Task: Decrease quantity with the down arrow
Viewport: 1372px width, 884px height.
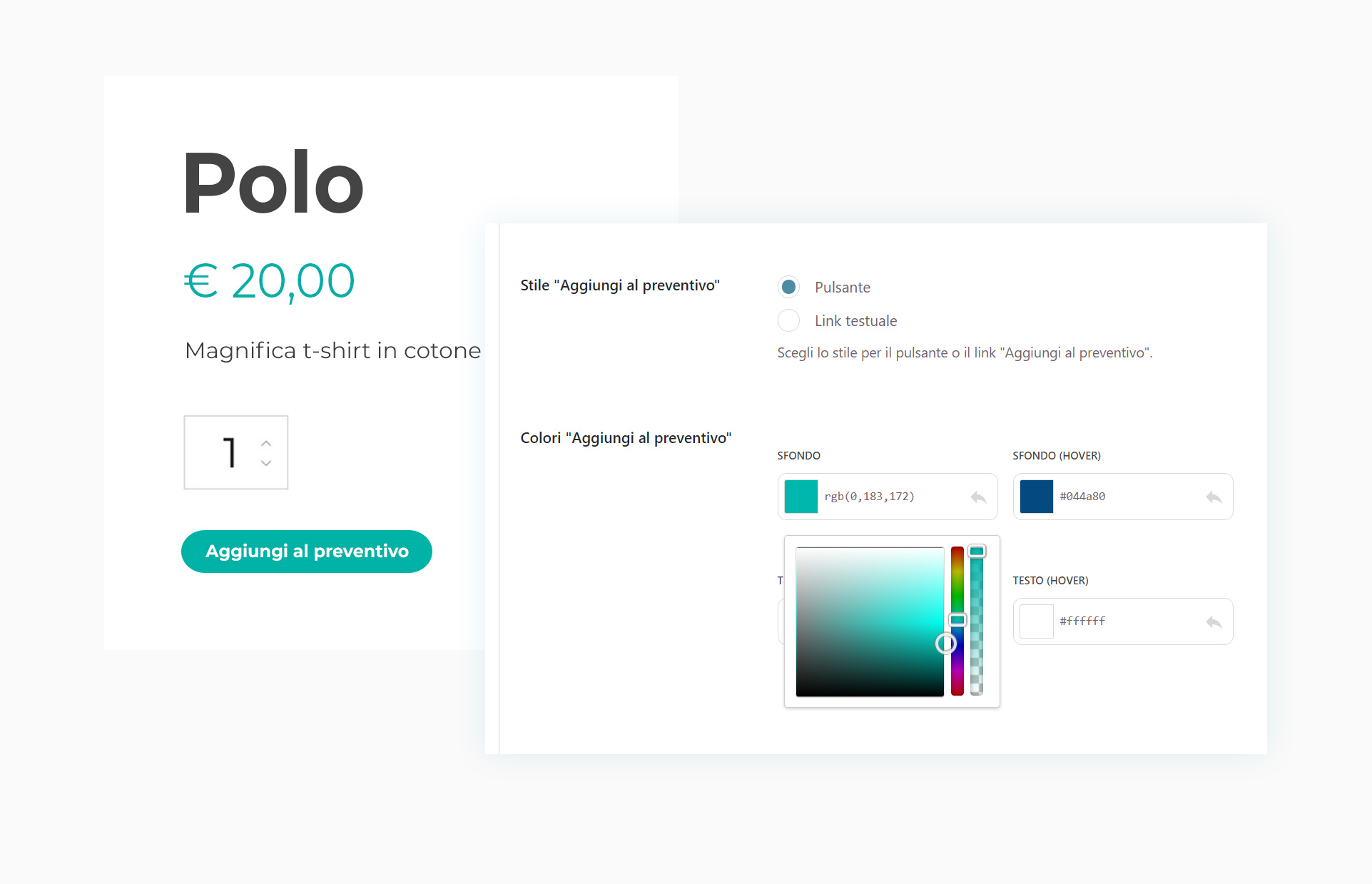Action: pyautogui.click(x=266, y=463)
